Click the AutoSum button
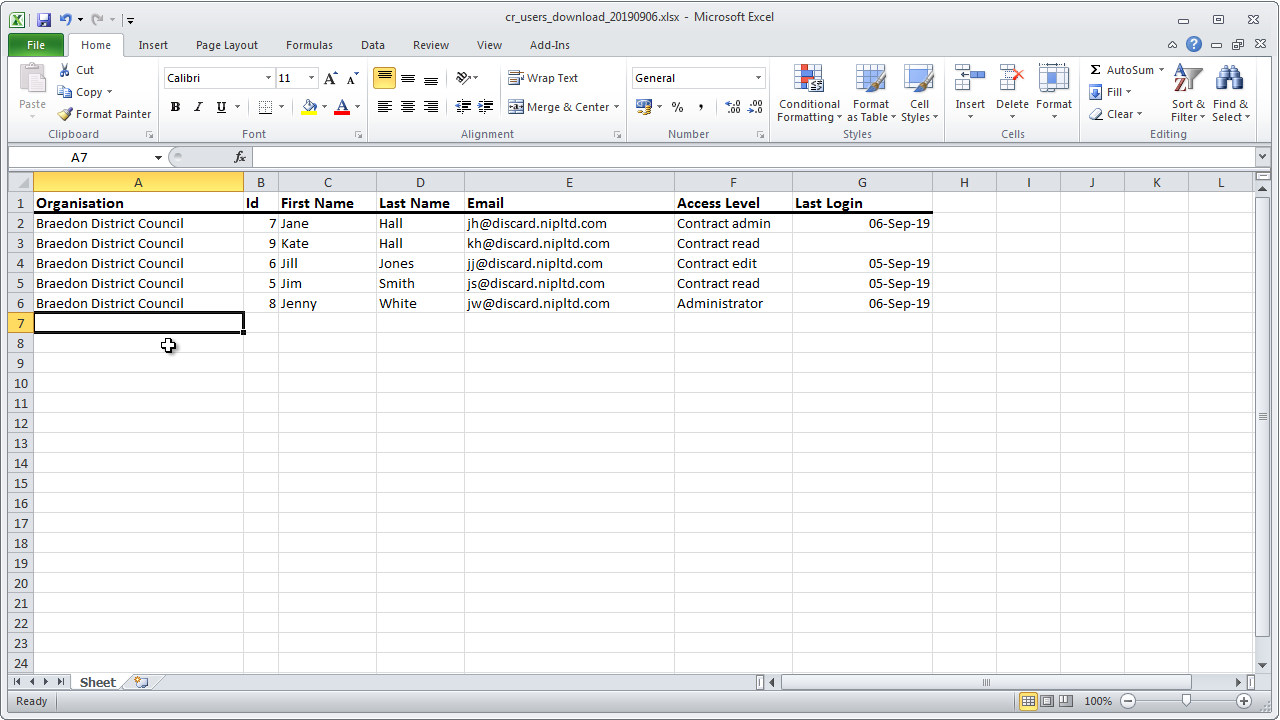The image size is (1280, 720). click(x=1120, y=70)
